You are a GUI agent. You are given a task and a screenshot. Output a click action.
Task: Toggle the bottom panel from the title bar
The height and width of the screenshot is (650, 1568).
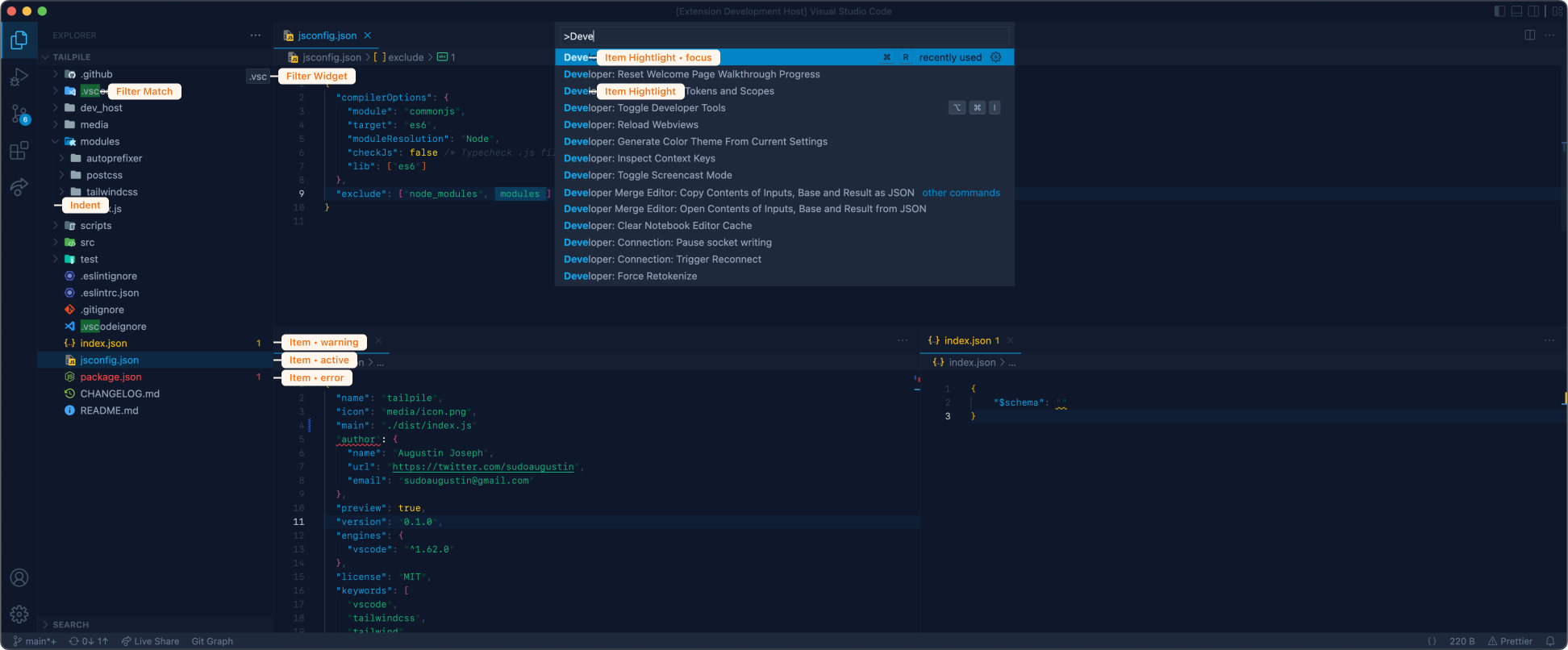click(1516, 11)
